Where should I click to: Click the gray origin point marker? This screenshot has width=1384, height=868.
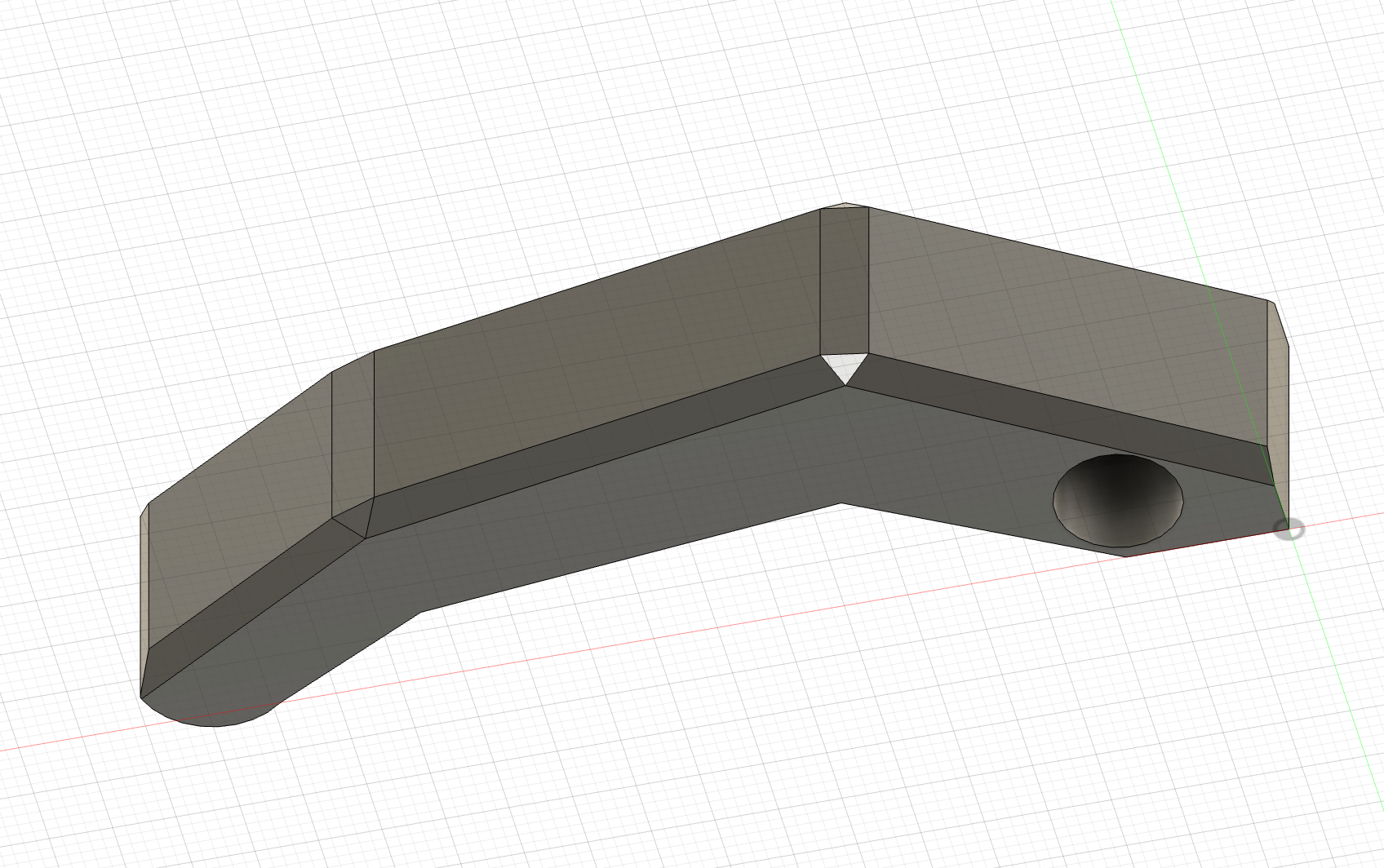click(1289, 530)
